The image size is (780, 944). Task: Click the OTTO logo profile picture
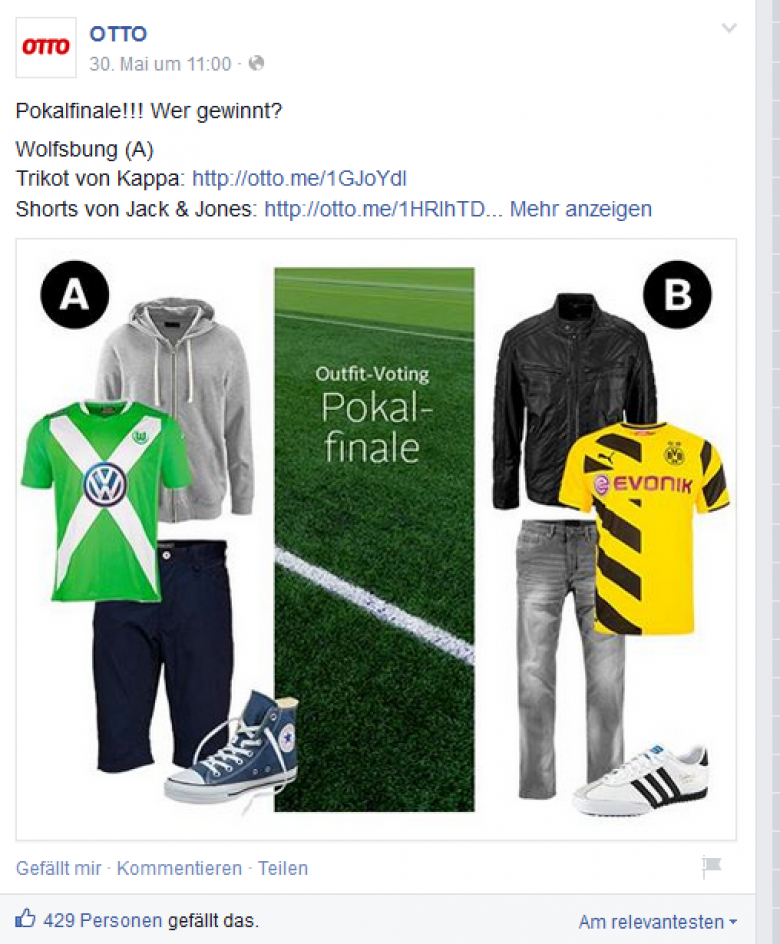[x=46, y=48]
